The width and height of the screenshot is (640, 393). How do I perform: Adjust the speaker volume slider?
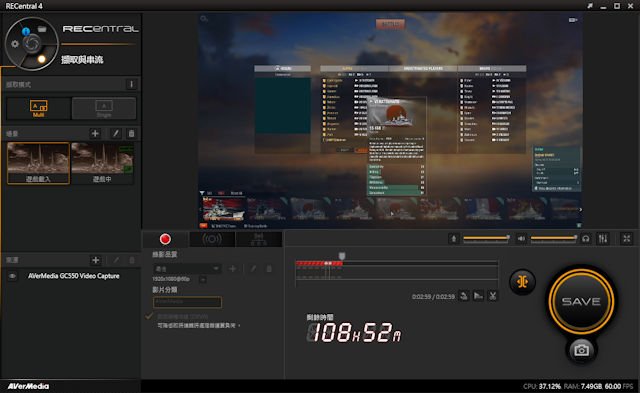click(553, 238)
